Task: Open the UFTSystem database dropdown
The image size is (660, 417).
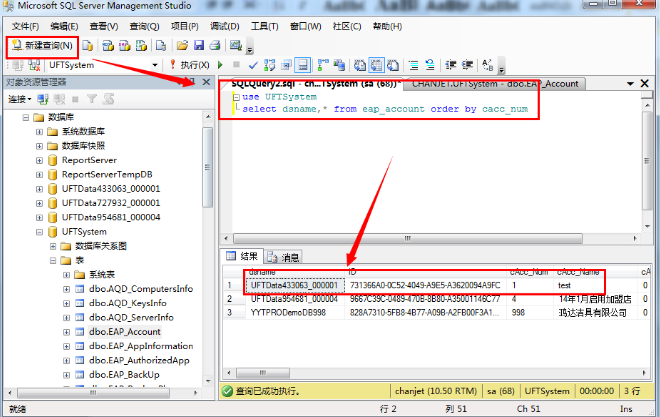Action: click(155, 65)
